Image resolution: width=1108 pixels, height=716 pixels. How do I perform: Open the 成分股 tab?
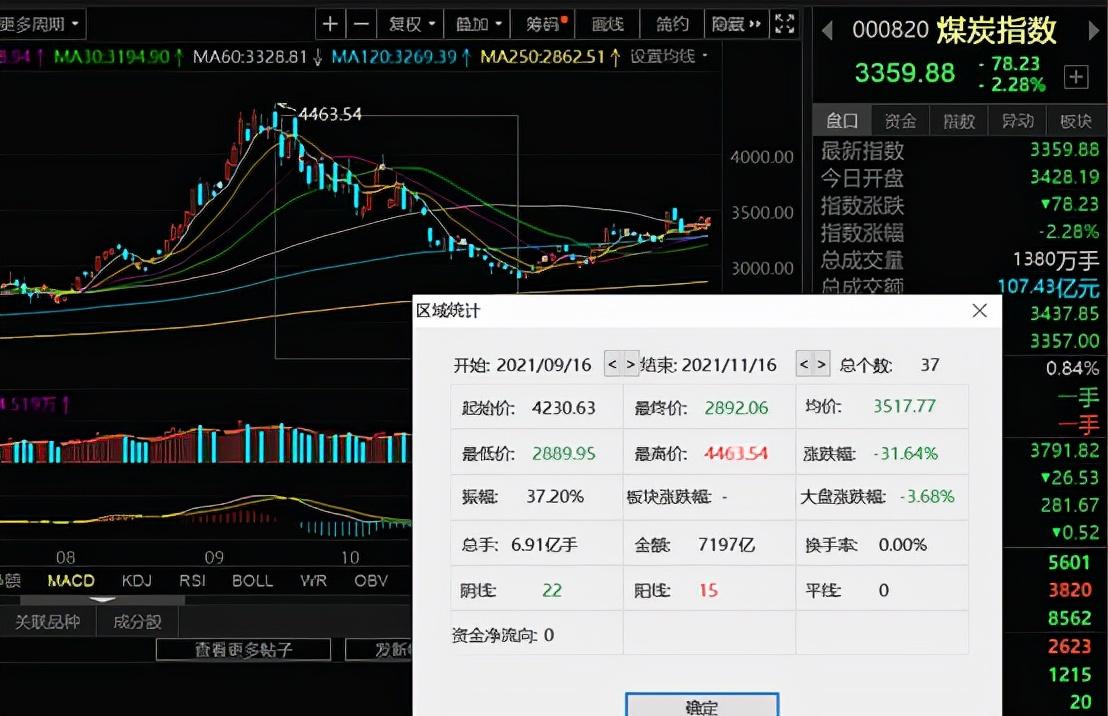click(x=137, y=622)
